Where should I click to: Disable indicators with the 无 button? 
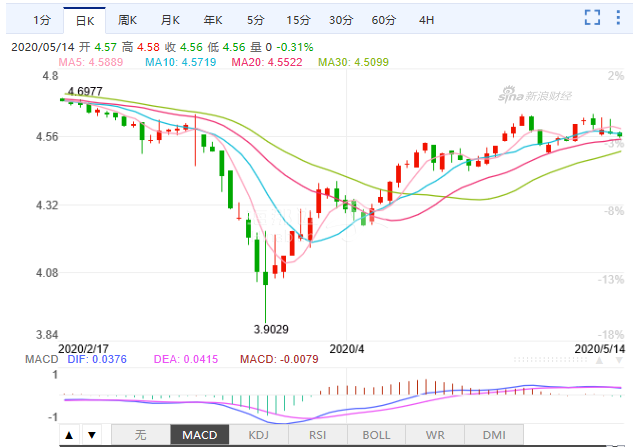tap(140, 435)
